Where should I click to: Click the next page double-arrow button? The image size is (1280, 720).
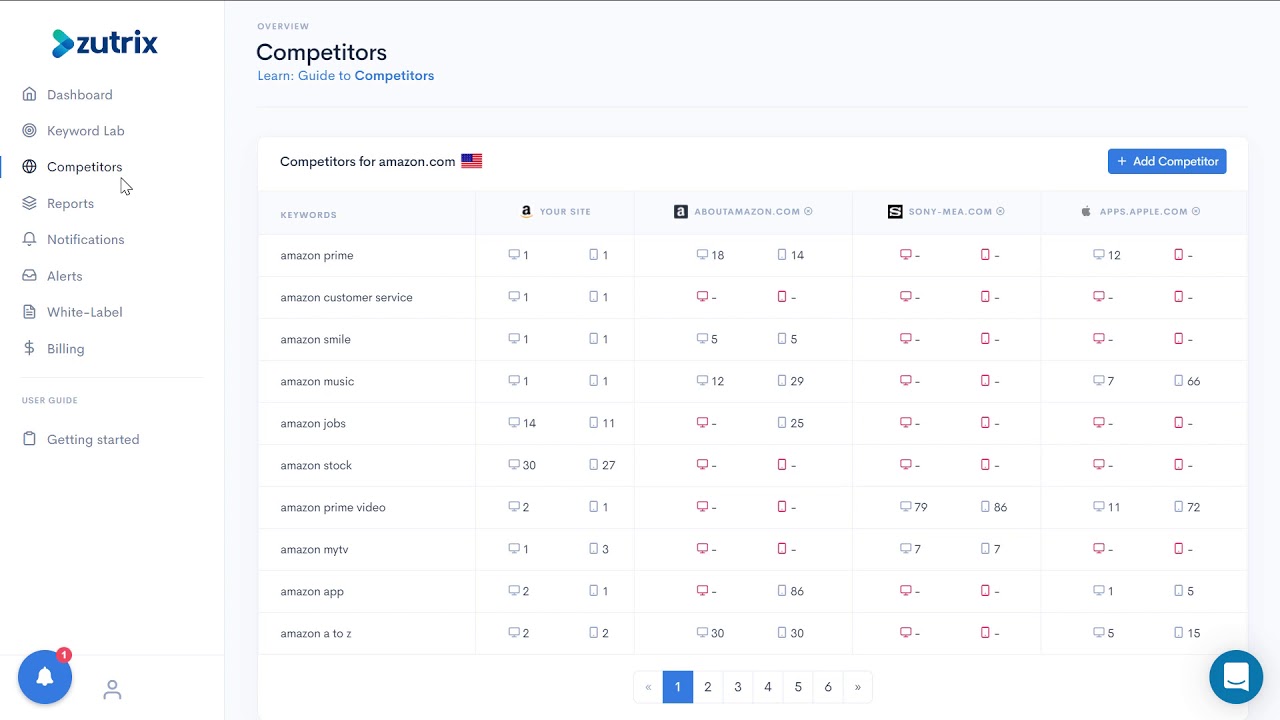(858, 687)
